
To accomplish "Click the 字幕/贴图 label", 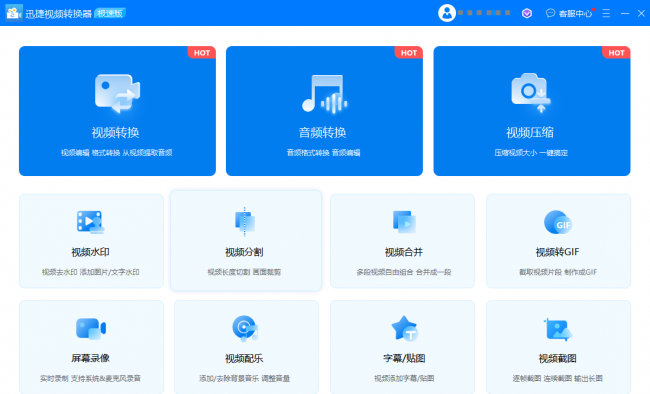I will (404, 358).
